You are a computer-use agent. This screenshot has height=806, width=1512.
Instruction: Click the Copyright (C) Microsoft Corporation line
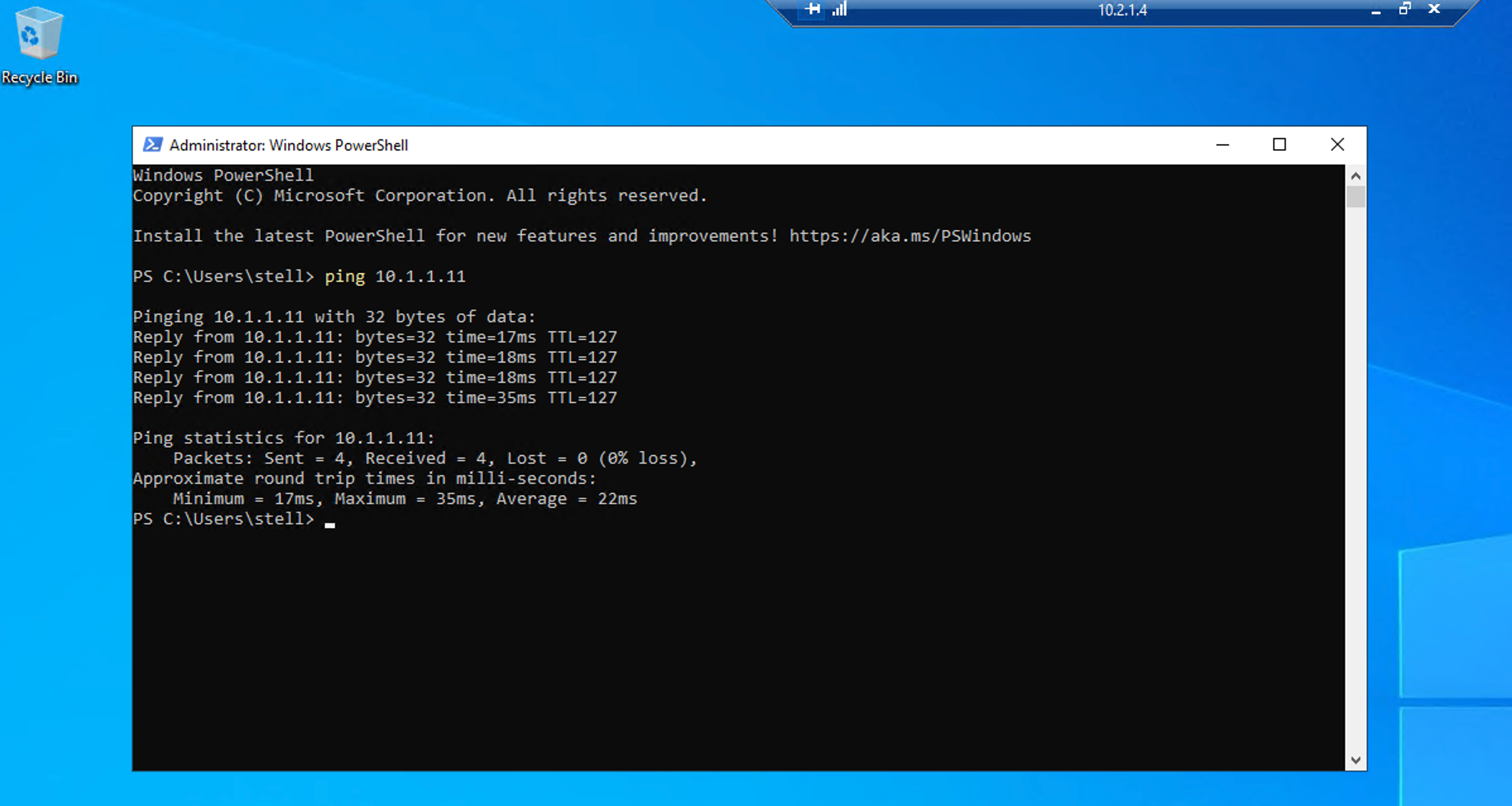(x=420, y=196)
